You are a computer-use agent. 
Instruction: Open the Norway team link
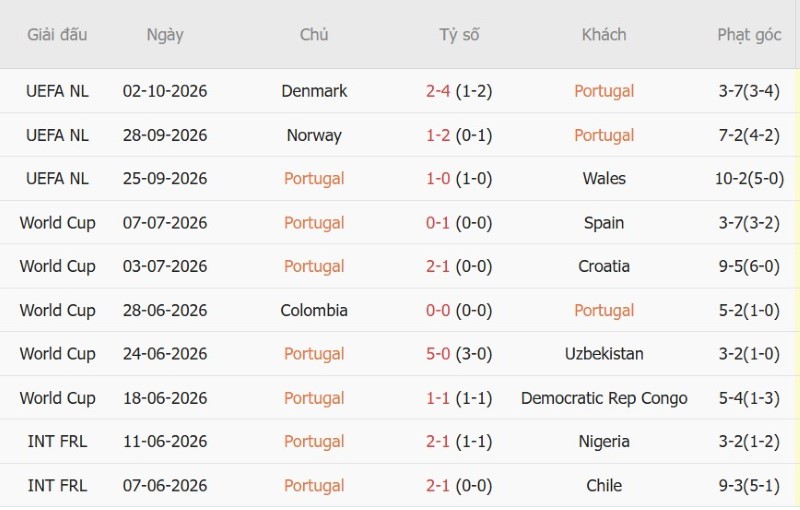314,135
